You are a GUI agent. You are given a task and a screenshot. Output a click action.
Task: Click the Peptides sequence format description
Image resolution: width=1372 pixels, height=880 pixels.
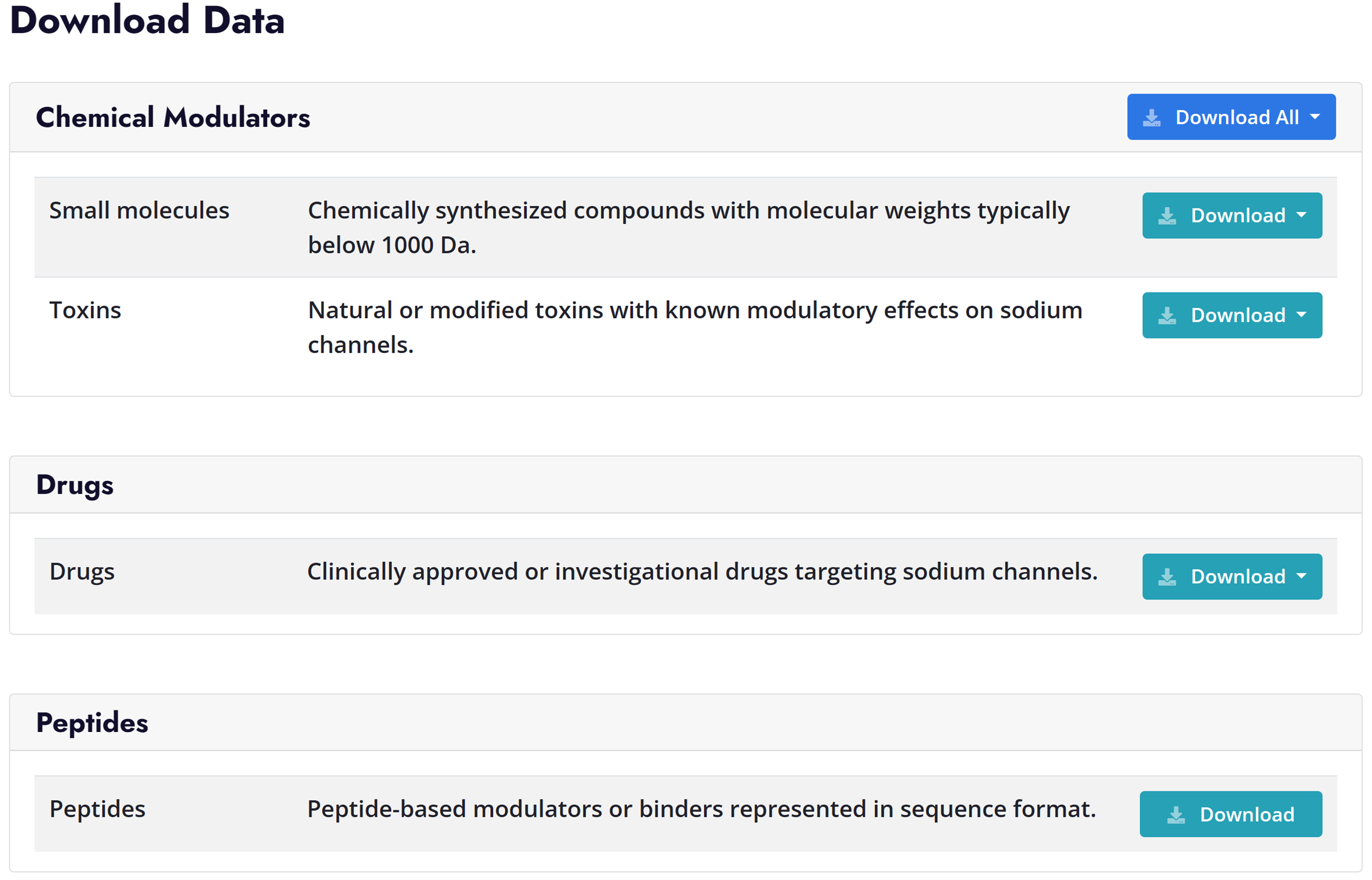[701, 809]
